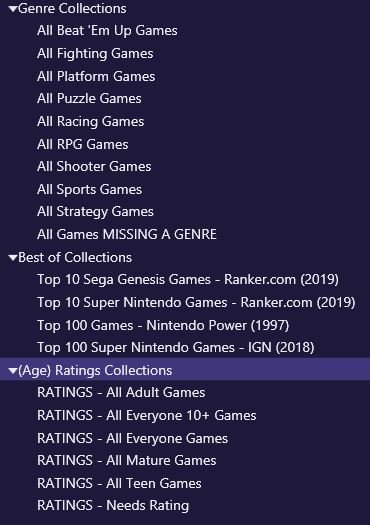Screen dimensions: 370x525
Task: Open RATINGS Needs Rating collection
Action: tap(113, 506)
